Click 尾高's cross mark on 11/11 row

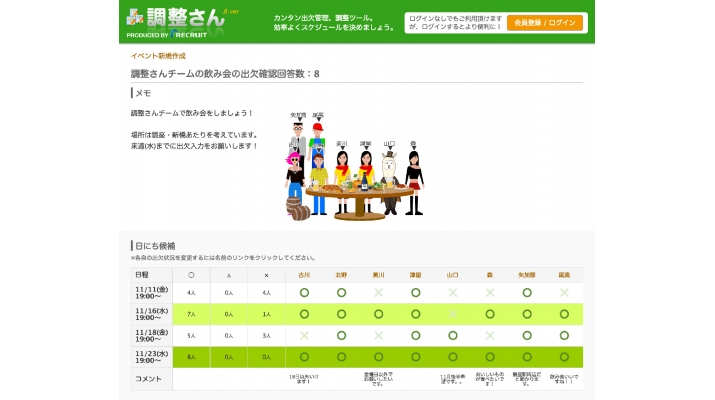pyautogui.click(x=564, y=292)
